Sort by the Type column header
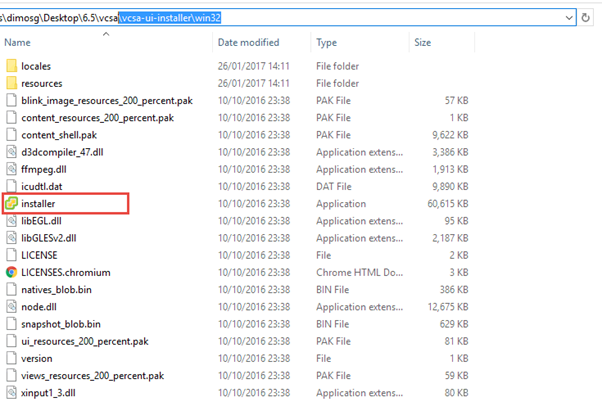This screenshot has width=602, height=420. (x=326, y=42)
